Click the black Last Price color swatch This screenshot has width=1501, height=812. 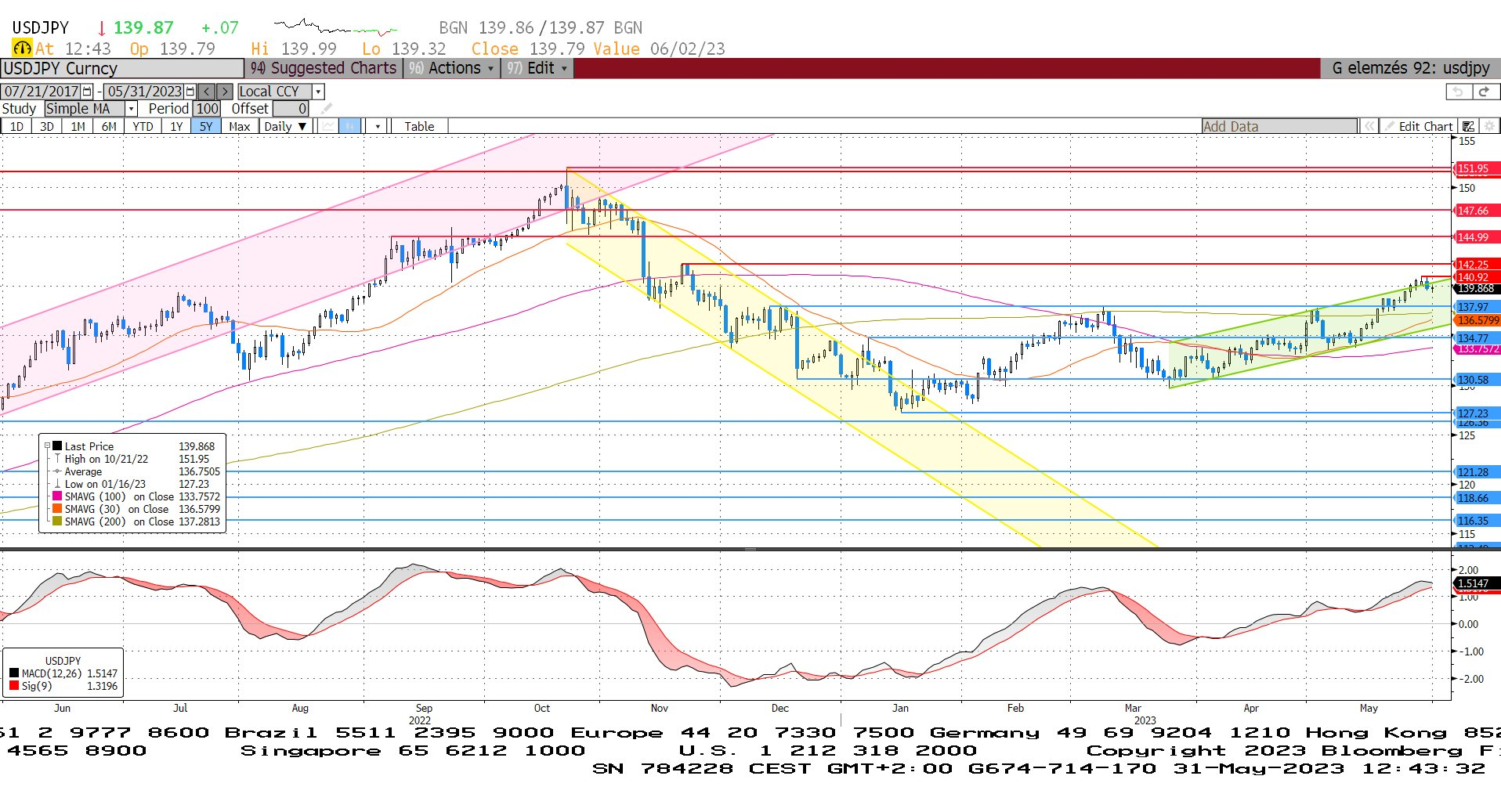pyautogui.click(x=57, y=446)
